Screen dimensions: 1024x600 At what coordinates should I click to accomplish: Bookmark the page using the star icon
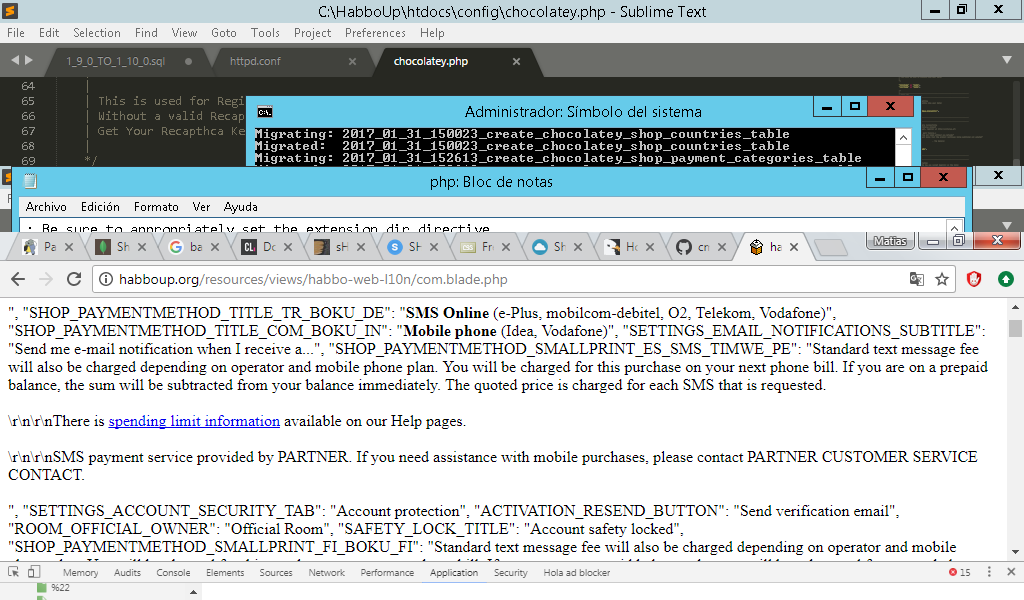(x=942, y=281)
